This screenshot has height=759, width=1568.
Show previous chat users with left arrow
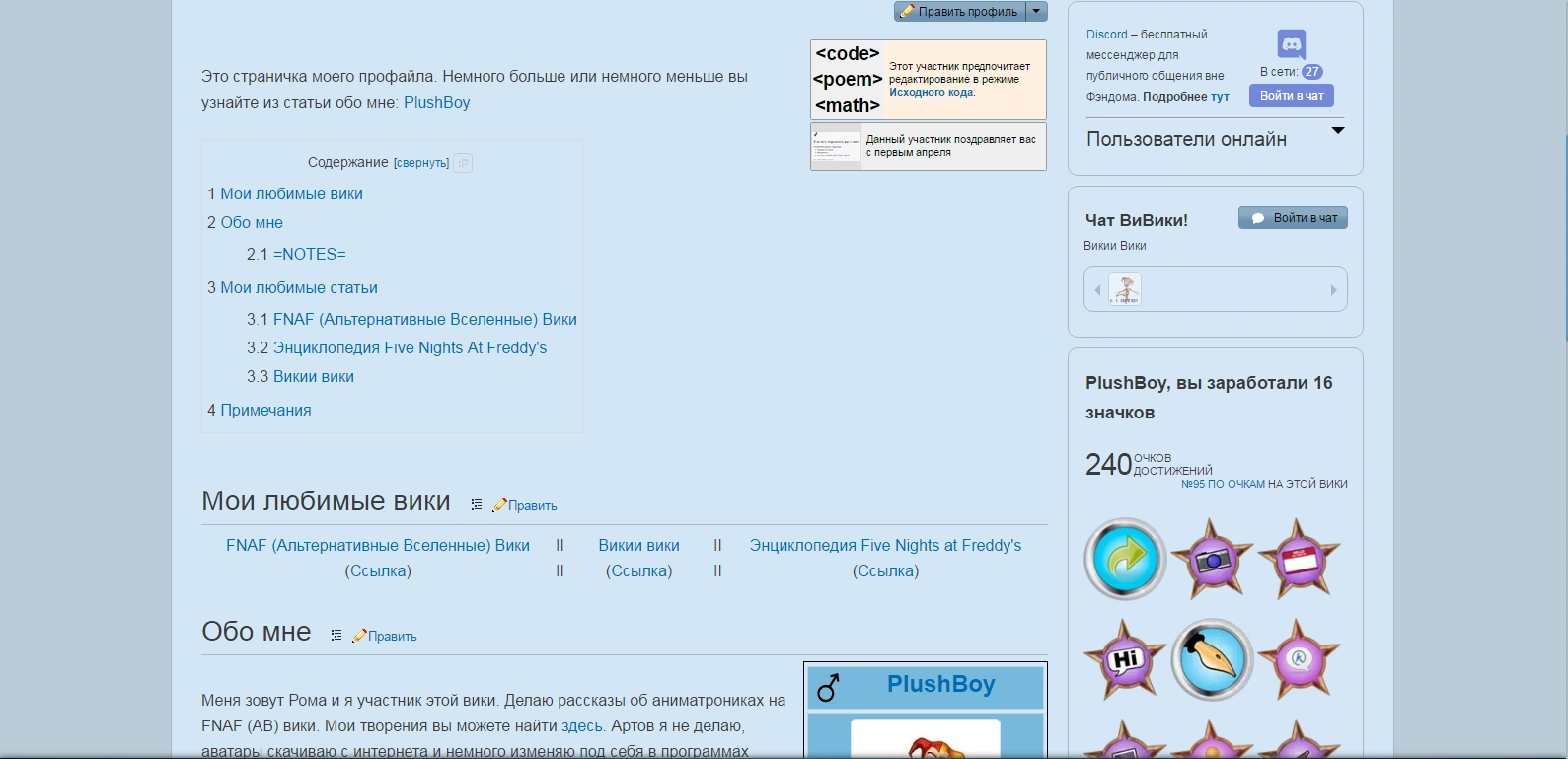coord(1097,290)
